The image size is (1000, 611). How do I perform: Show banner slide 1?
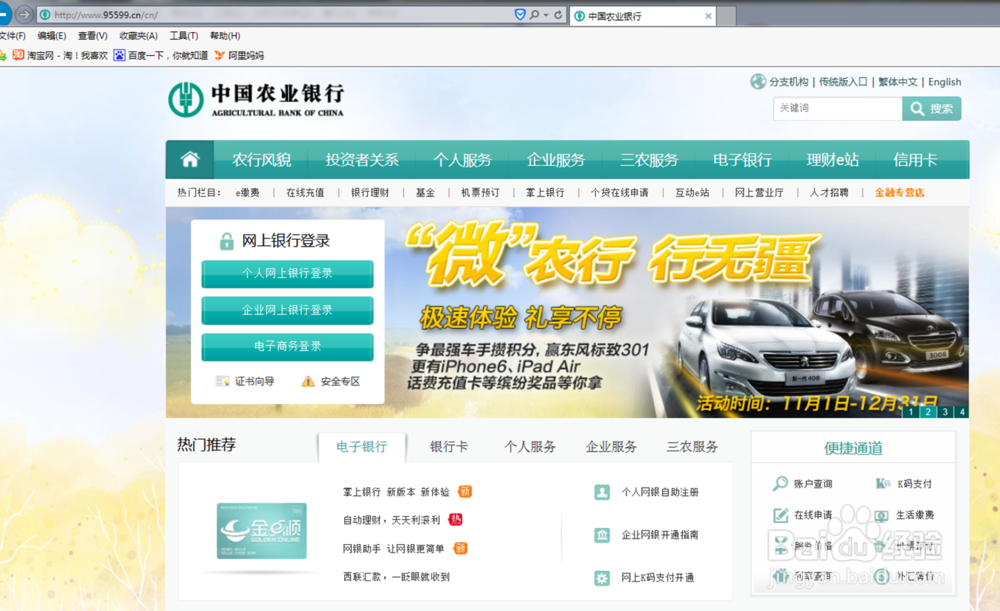click(911, 412)
